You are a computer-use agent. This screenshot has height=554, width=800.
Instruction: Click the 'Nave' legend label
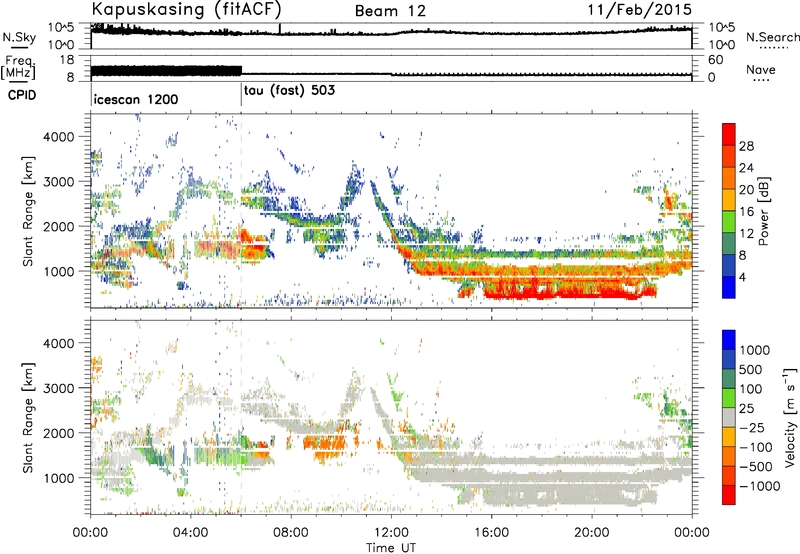pyautogui.click(x=761, y=70)
